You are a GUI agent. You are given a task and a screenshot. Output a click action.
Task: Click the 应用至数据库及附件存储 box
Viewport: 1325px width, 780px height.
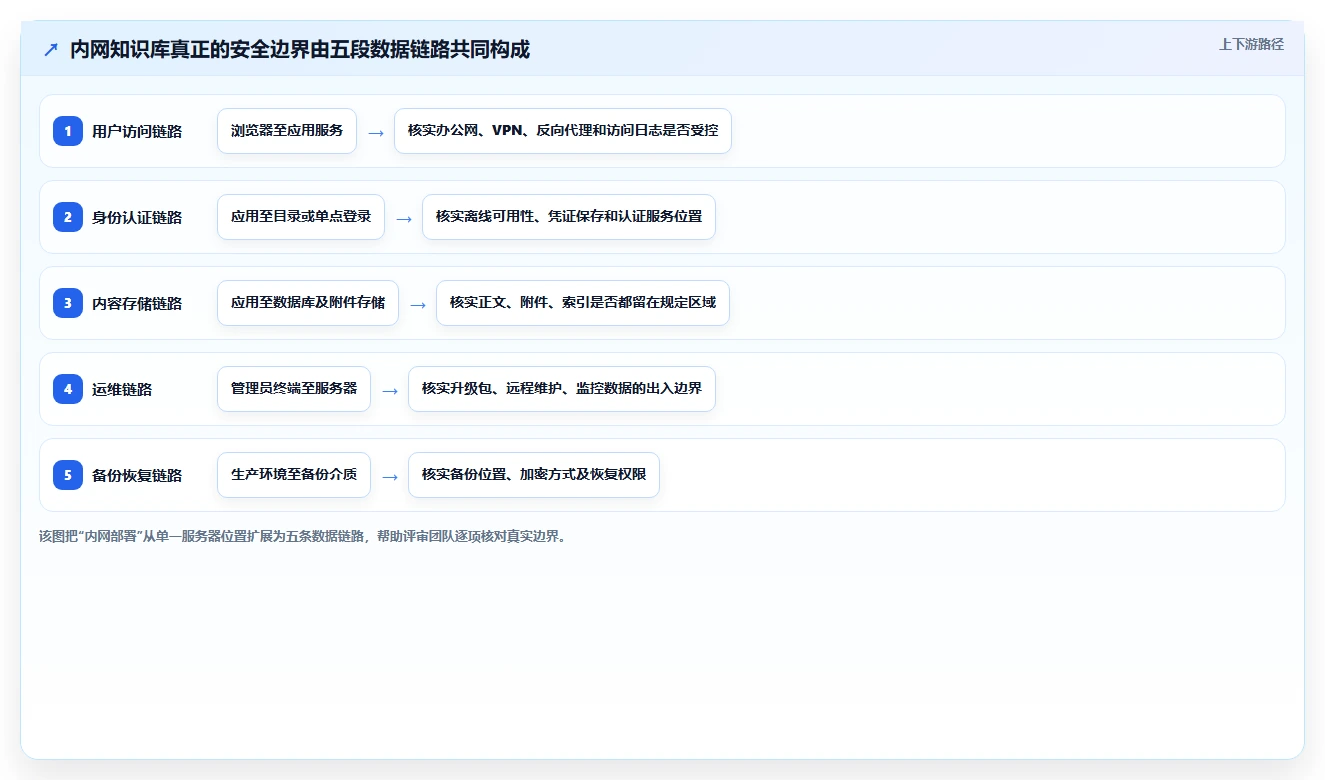coord(308,303)
